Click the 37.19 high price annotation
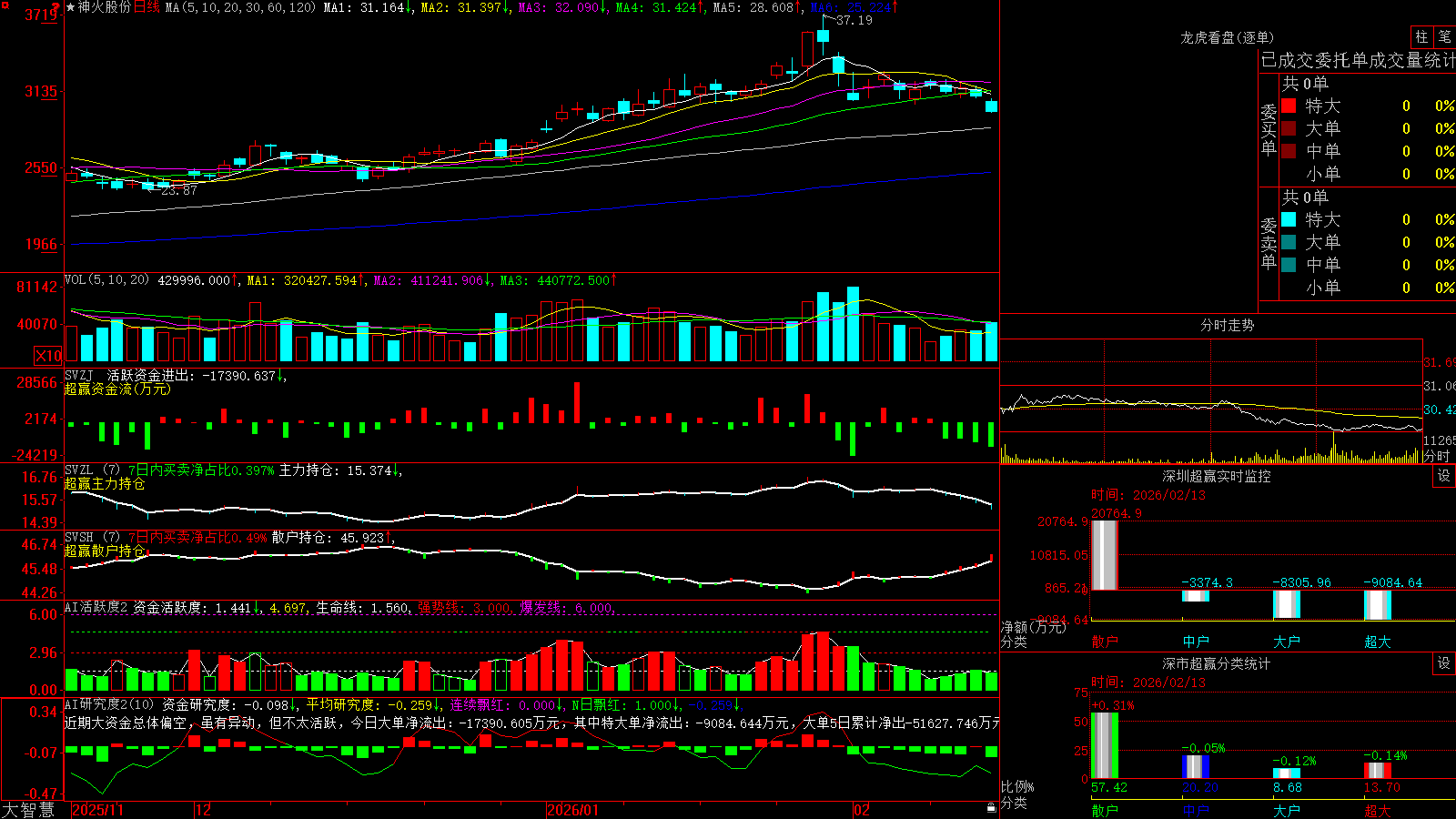 point(854,20)
